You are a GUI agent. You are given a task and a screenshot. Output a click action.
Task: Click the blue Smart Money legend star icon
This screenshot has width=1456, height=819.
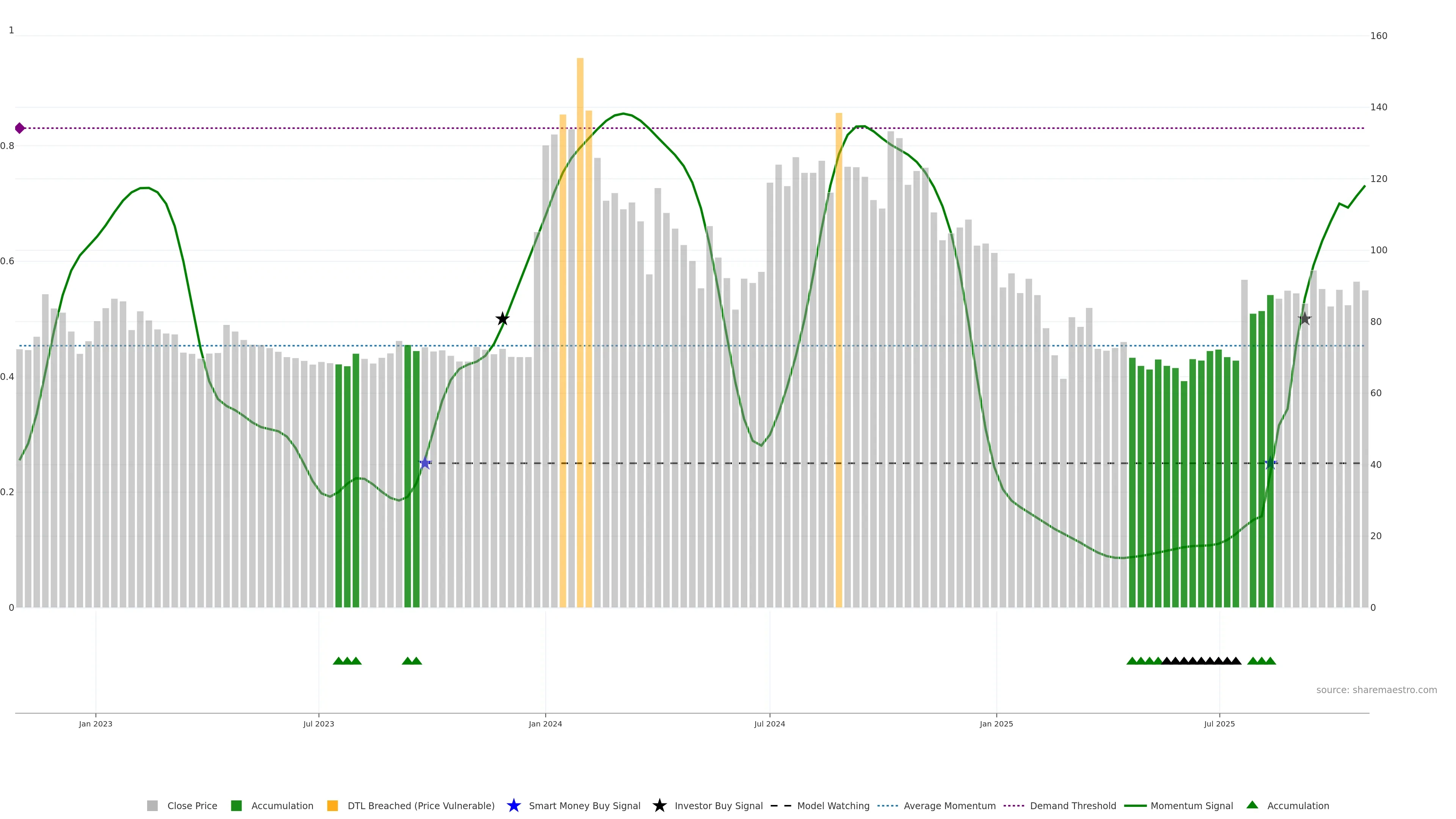(x=513, y=805)
